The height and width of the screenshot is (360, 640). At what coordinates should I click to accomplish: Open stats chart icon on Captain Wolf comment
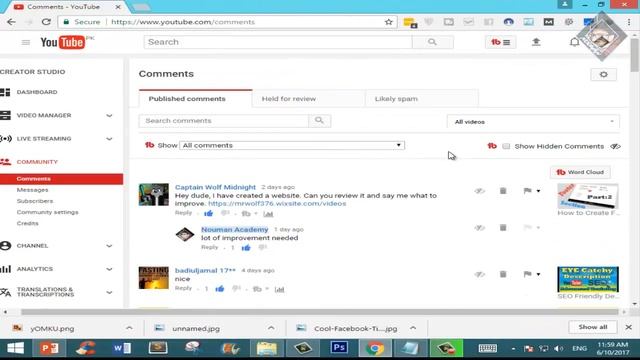tap(268, 214)
